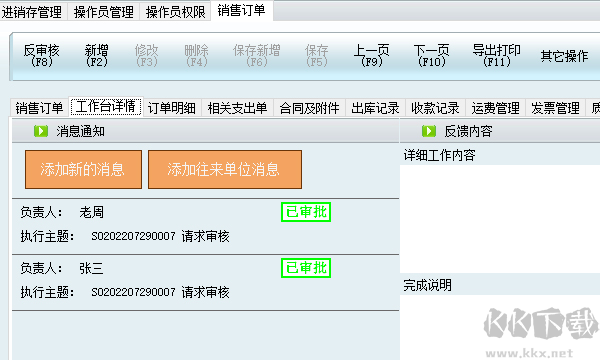600x360 pixels.
Task: Switch to top-level 操作员权限 tab
Action: pos(175,12)
